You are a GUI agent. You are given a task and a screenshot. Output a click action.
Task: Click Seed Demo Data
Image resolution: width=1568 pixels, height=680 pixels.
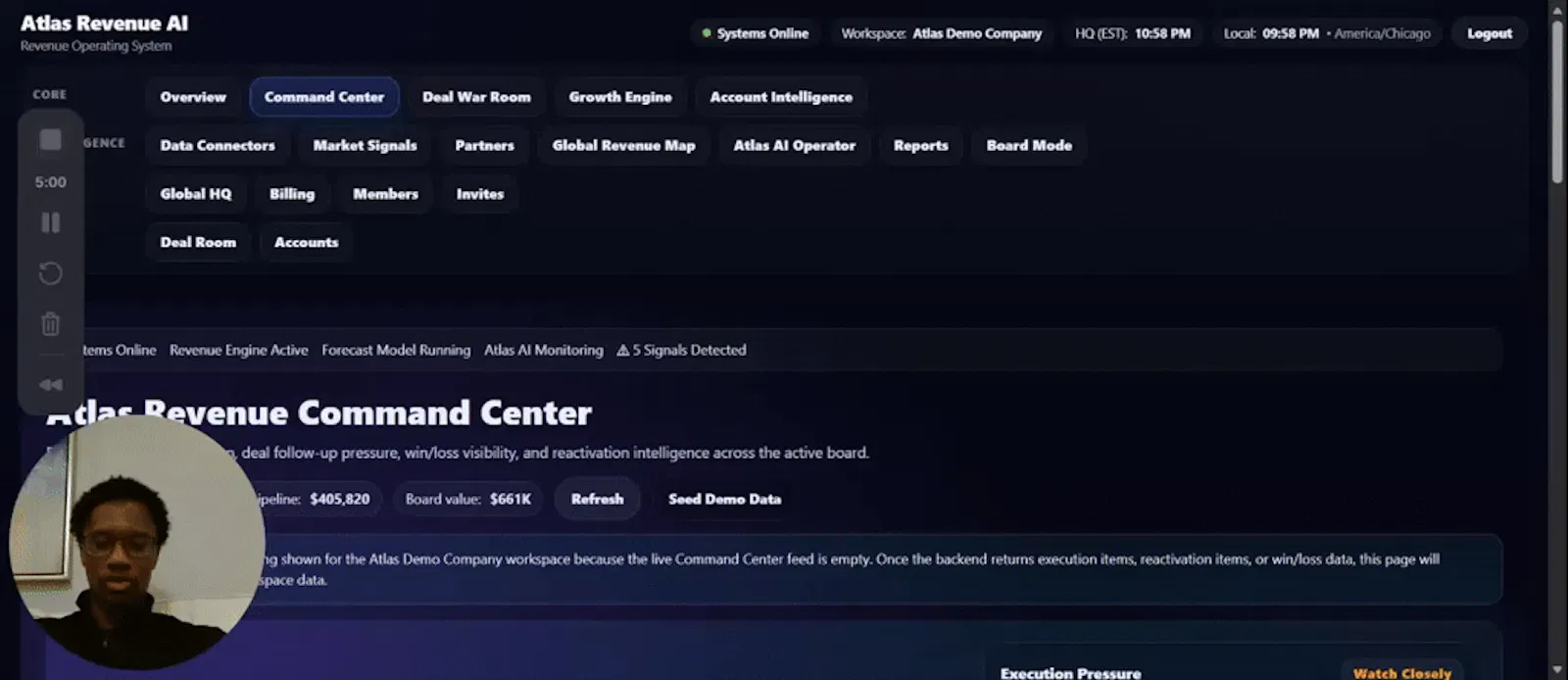725,499
